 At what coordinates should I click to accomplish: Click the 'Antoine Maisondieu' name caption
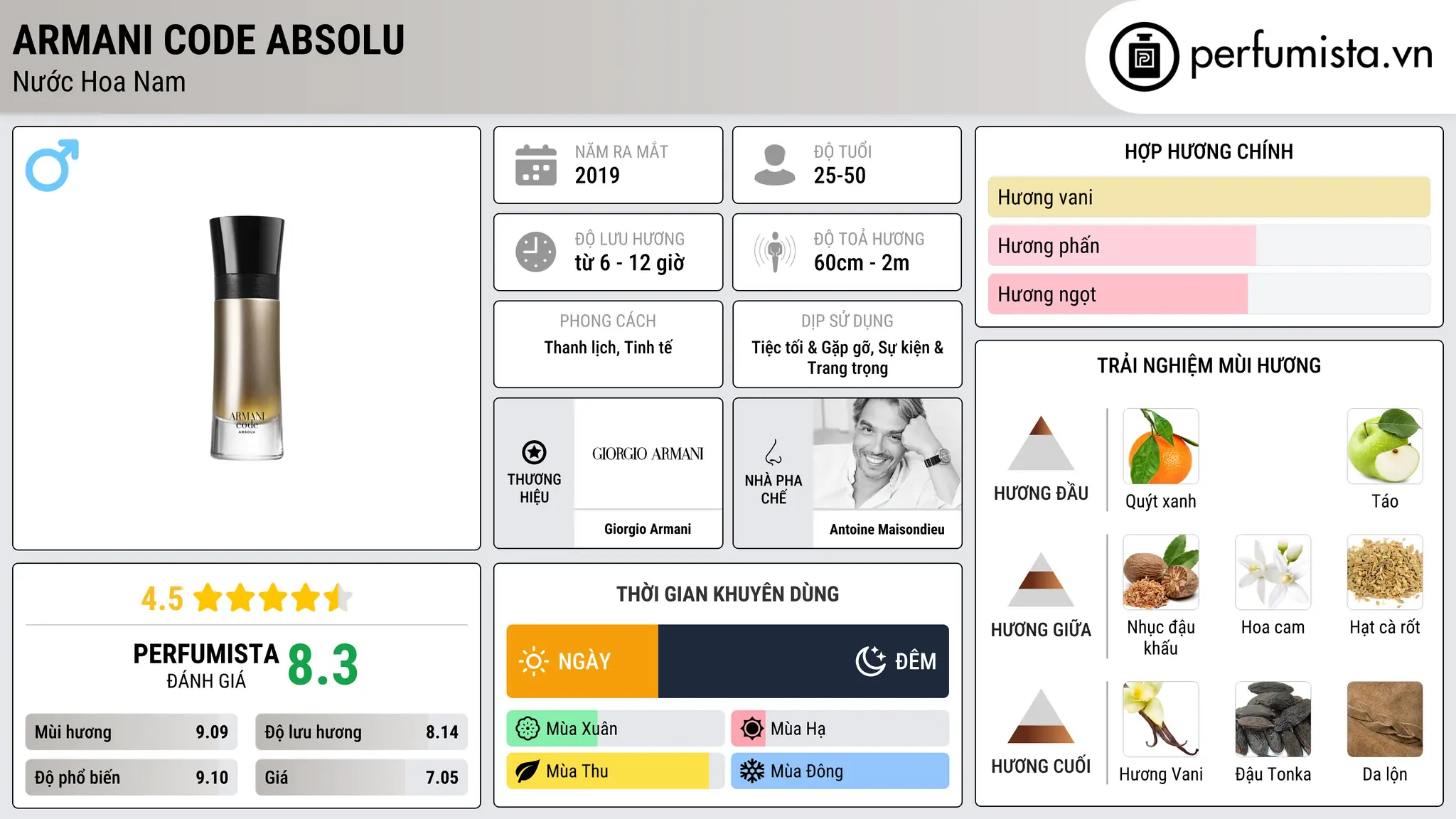click(887, 530)
